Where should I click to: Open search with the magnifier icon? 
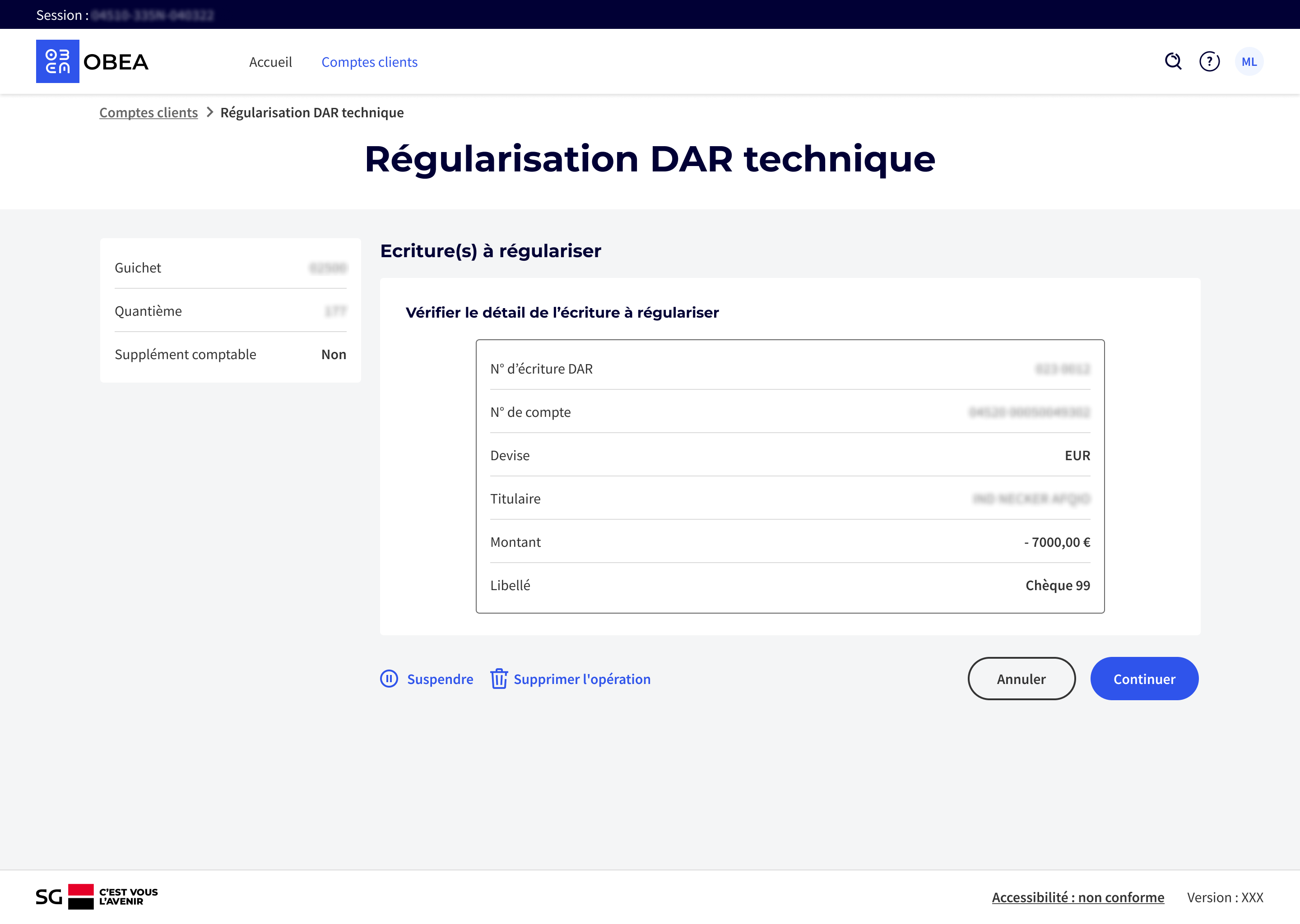tap(1173, 61)
